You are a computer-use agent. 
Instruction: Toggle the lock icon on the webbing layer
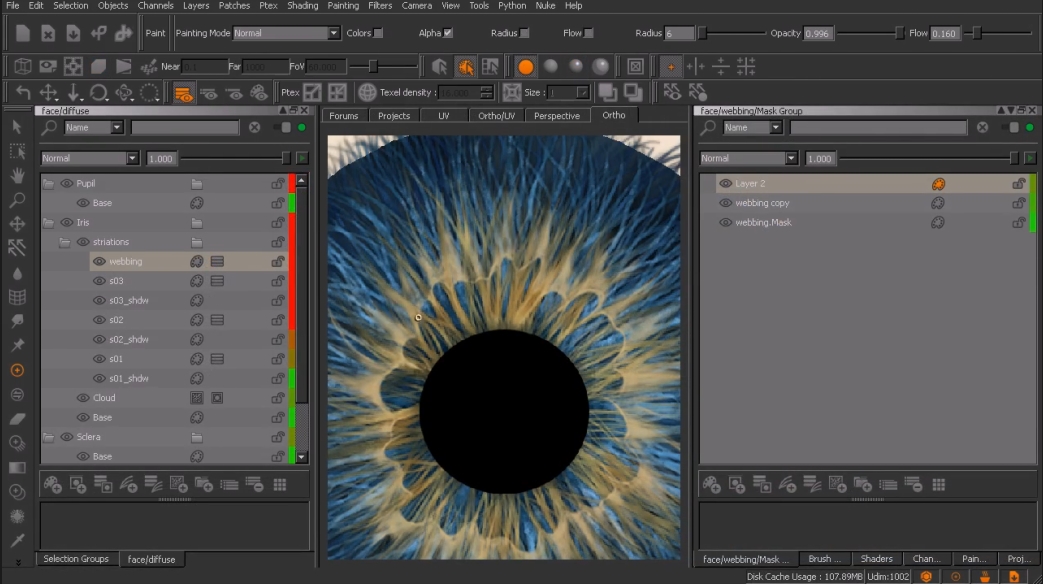click(277, 261)
